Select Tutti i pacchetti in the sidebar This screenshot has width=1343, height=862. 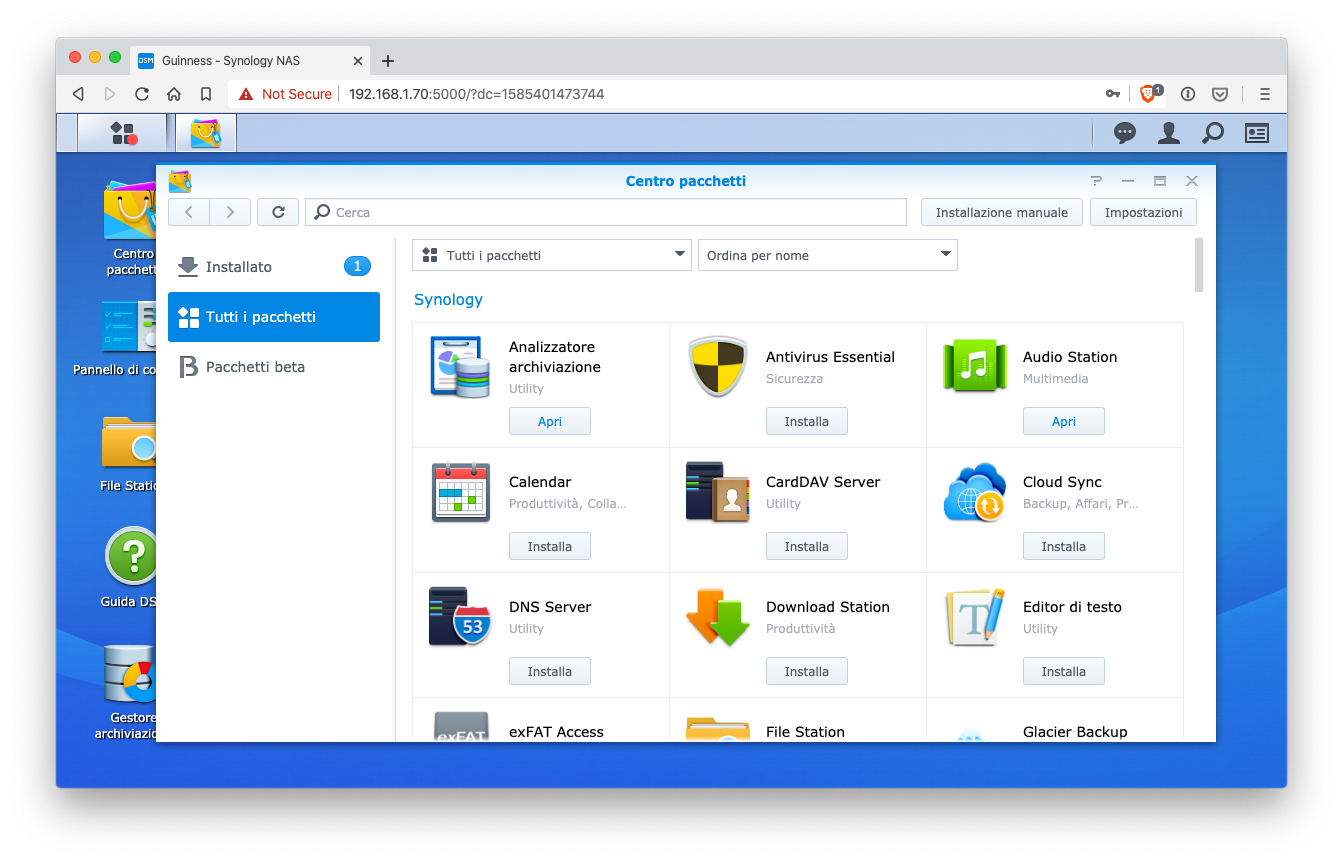(274, 317)
